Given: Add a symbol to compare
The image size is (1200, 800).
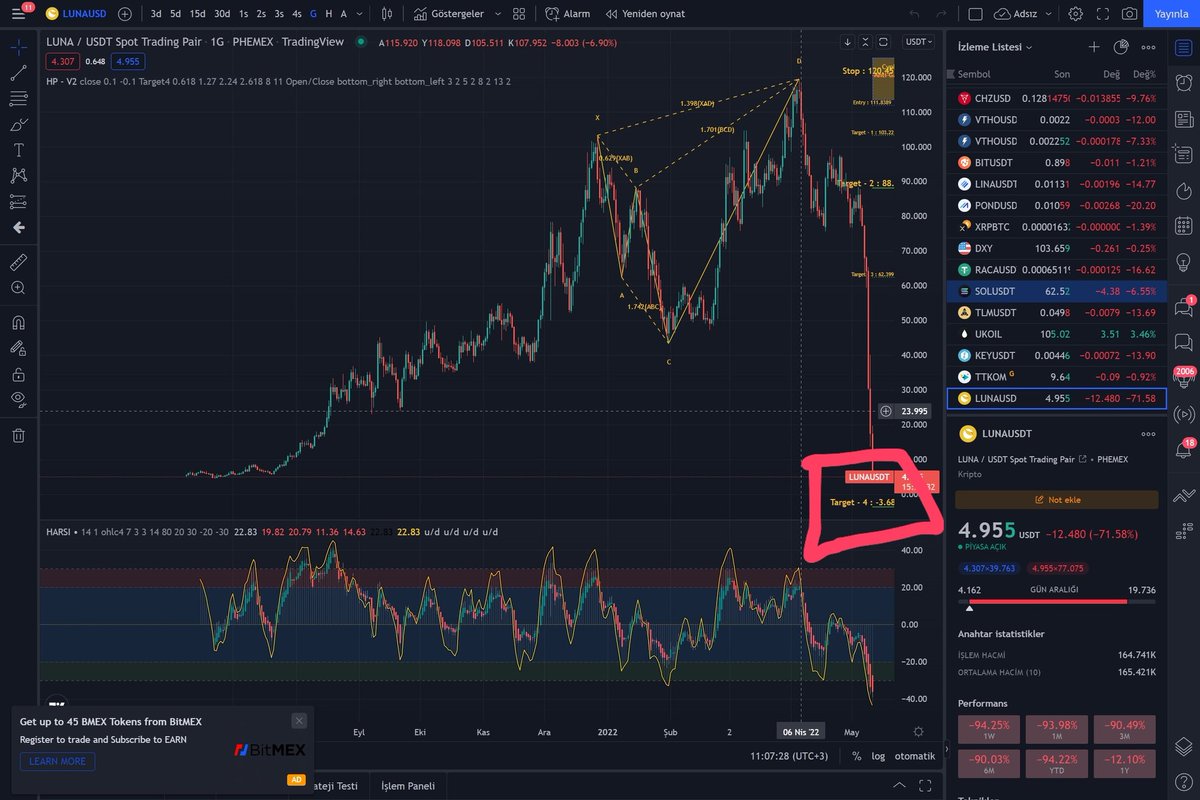Looking at the screenshot, I should pos(124,14).
